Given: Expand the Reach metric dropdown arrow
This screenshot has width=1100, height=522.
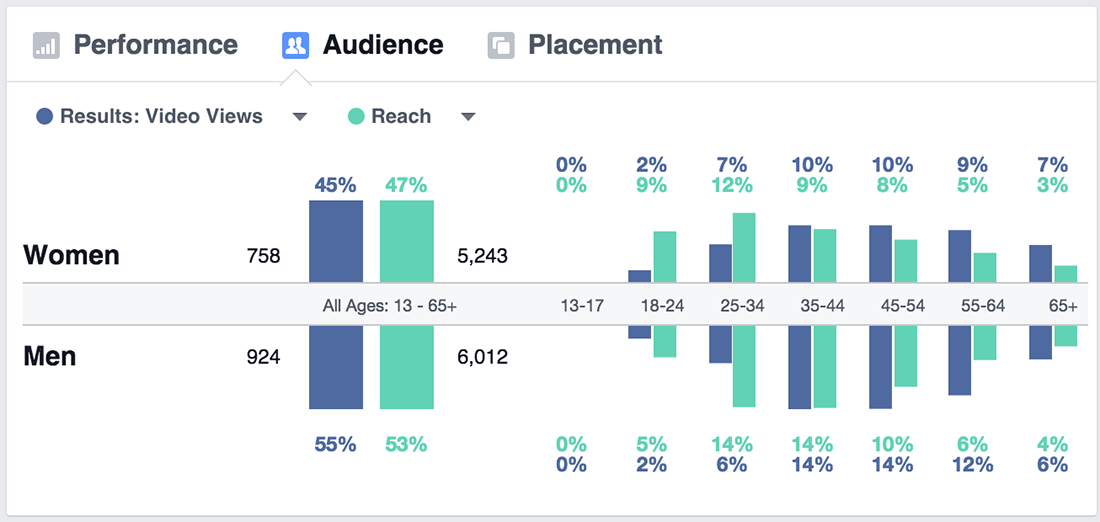Looking at the screenshot, I should click(x=468, y=116).
